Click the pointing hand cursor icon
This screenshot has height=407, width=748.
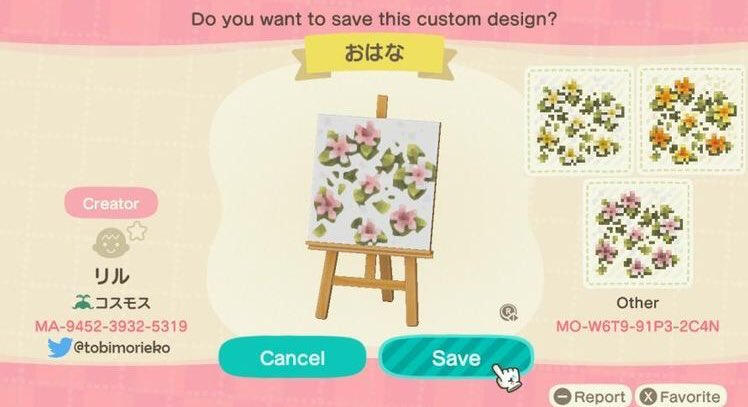(507, 378)
